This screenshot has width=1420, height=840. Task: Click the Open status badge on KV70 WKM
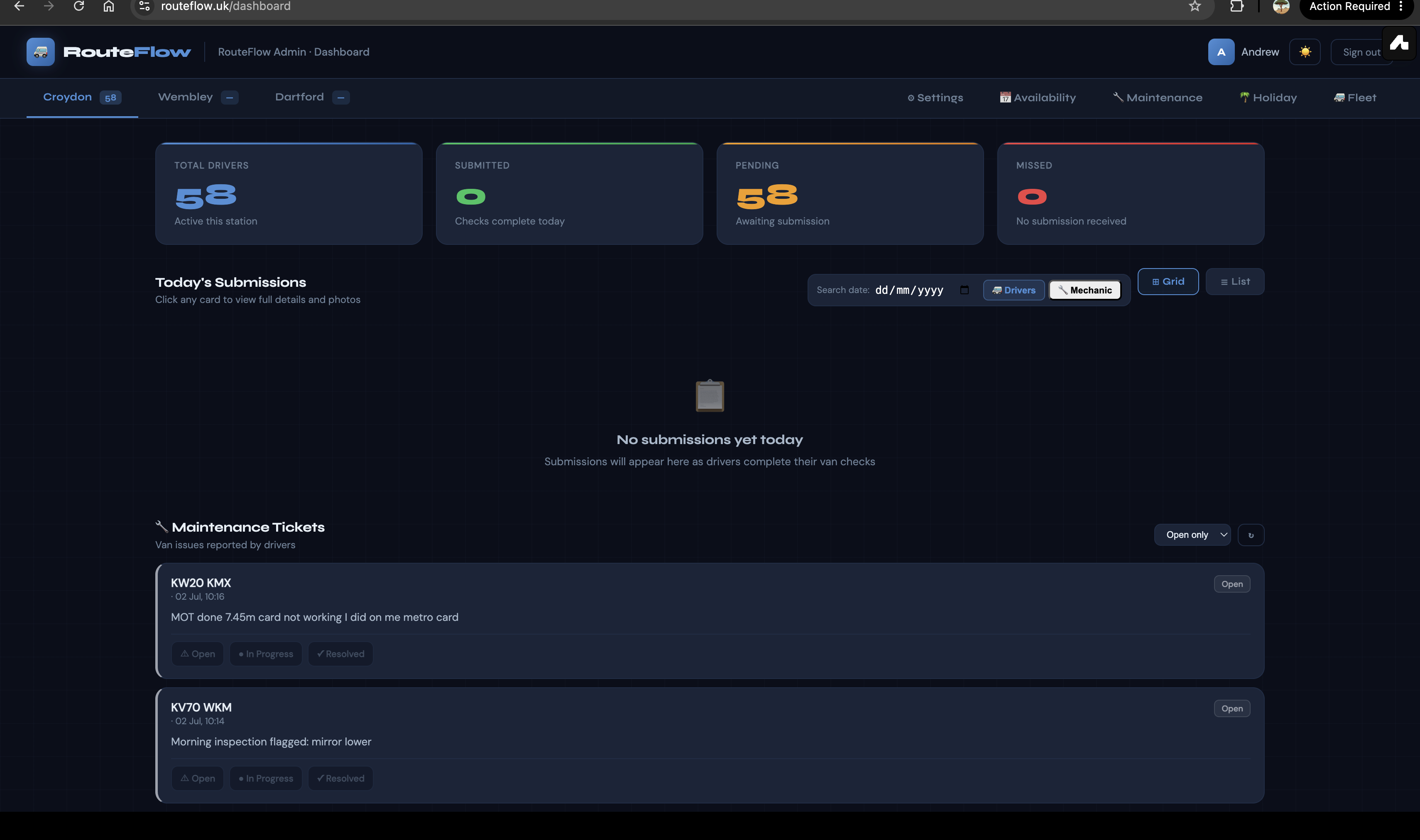[x=1232, y=708]
